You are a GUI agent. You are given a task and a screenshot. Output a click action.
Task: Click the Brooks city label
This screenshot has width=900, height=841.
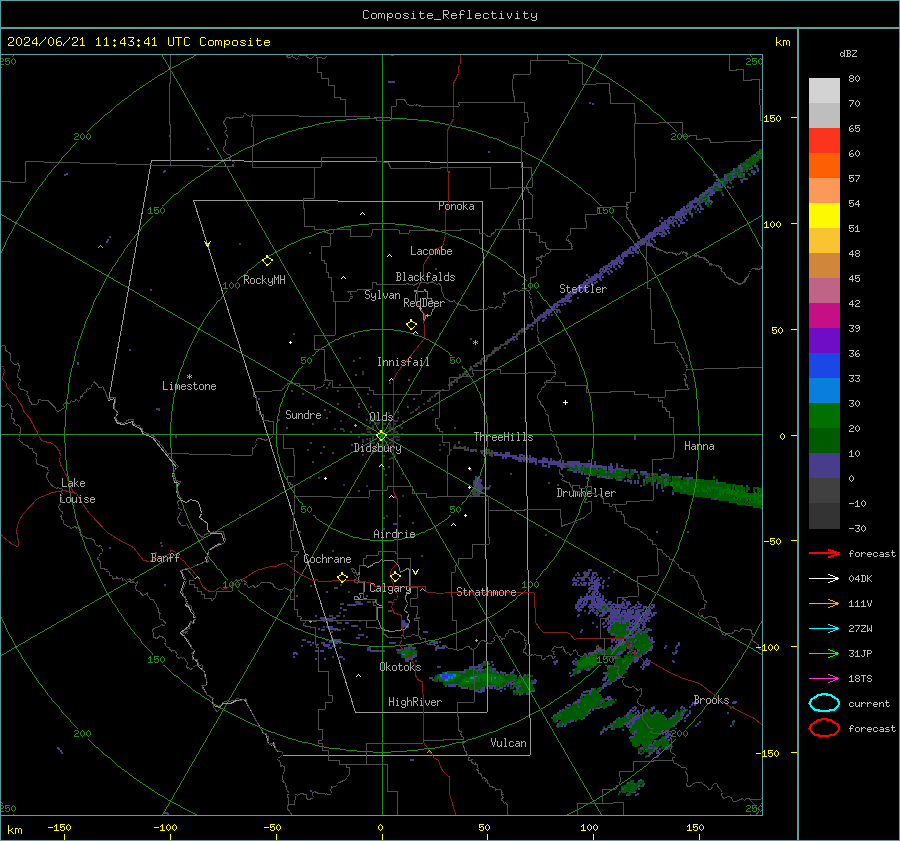coord(711,700)
